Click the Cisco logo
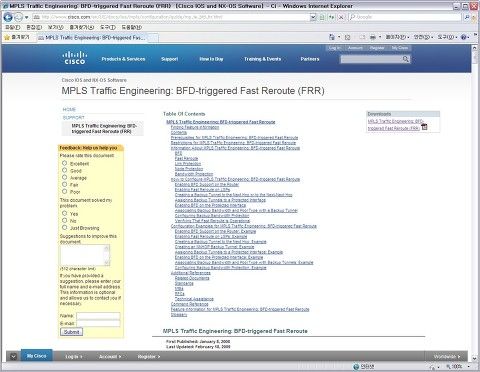Viewport: 480px width, 372px height. pos(75,58)
